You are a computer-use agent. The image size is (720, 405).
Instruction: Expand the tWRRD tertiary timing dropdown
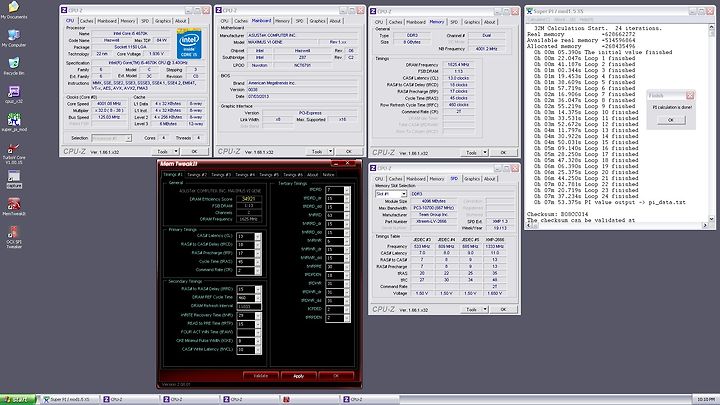coord(347,215)
